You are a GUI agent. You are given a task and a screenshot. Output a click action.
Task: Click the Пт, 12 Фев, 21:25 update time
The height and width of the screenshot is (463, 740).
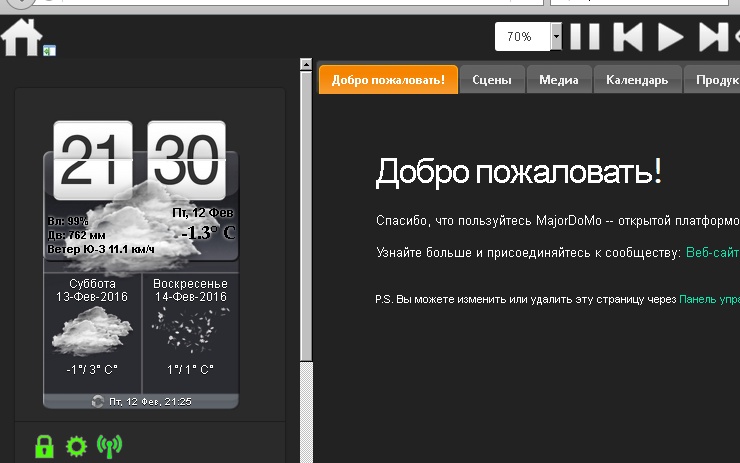tap(150, 402)
